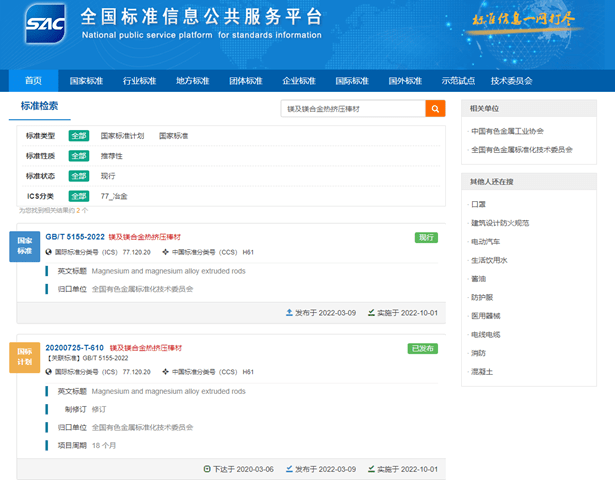Click 制修订 修订 row text
This screenshot has width=615, height=480.
click(x=86, y=409)
